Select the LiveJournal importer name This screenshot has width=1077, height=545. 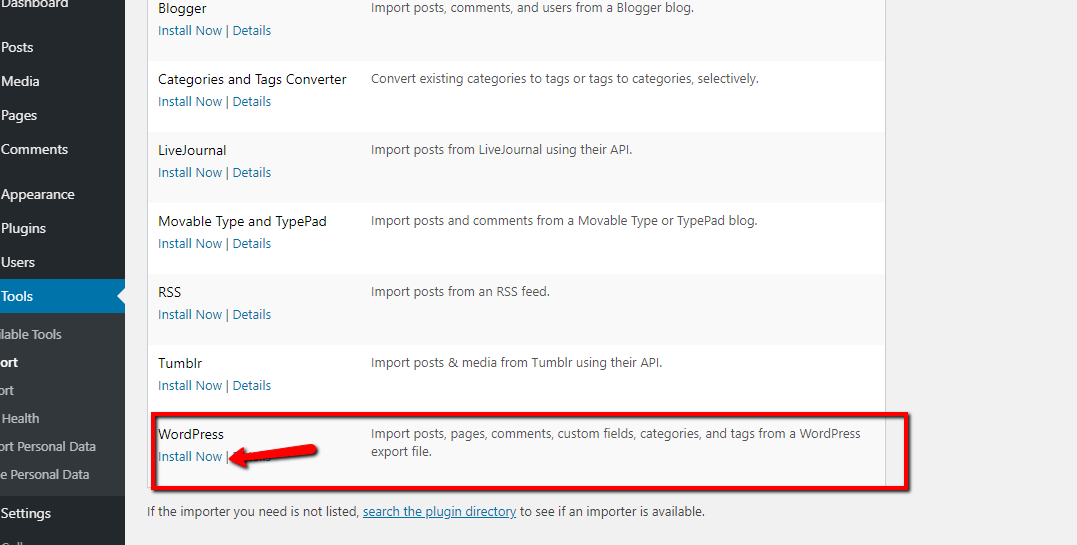point(192,151)
